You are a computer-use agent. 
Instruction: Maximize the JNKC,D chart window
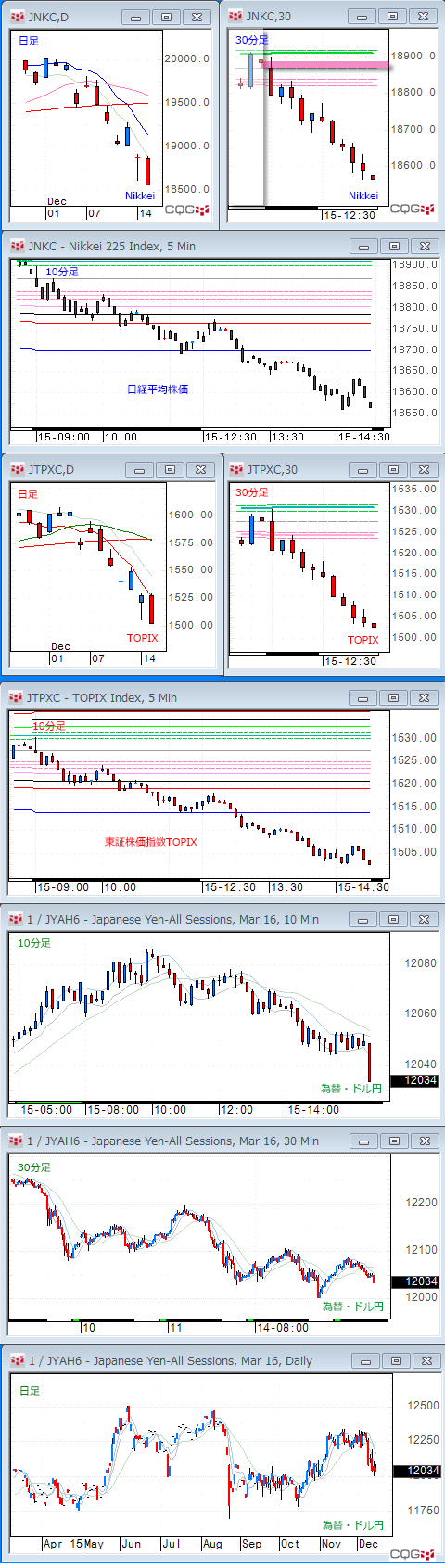pos(166,17)
